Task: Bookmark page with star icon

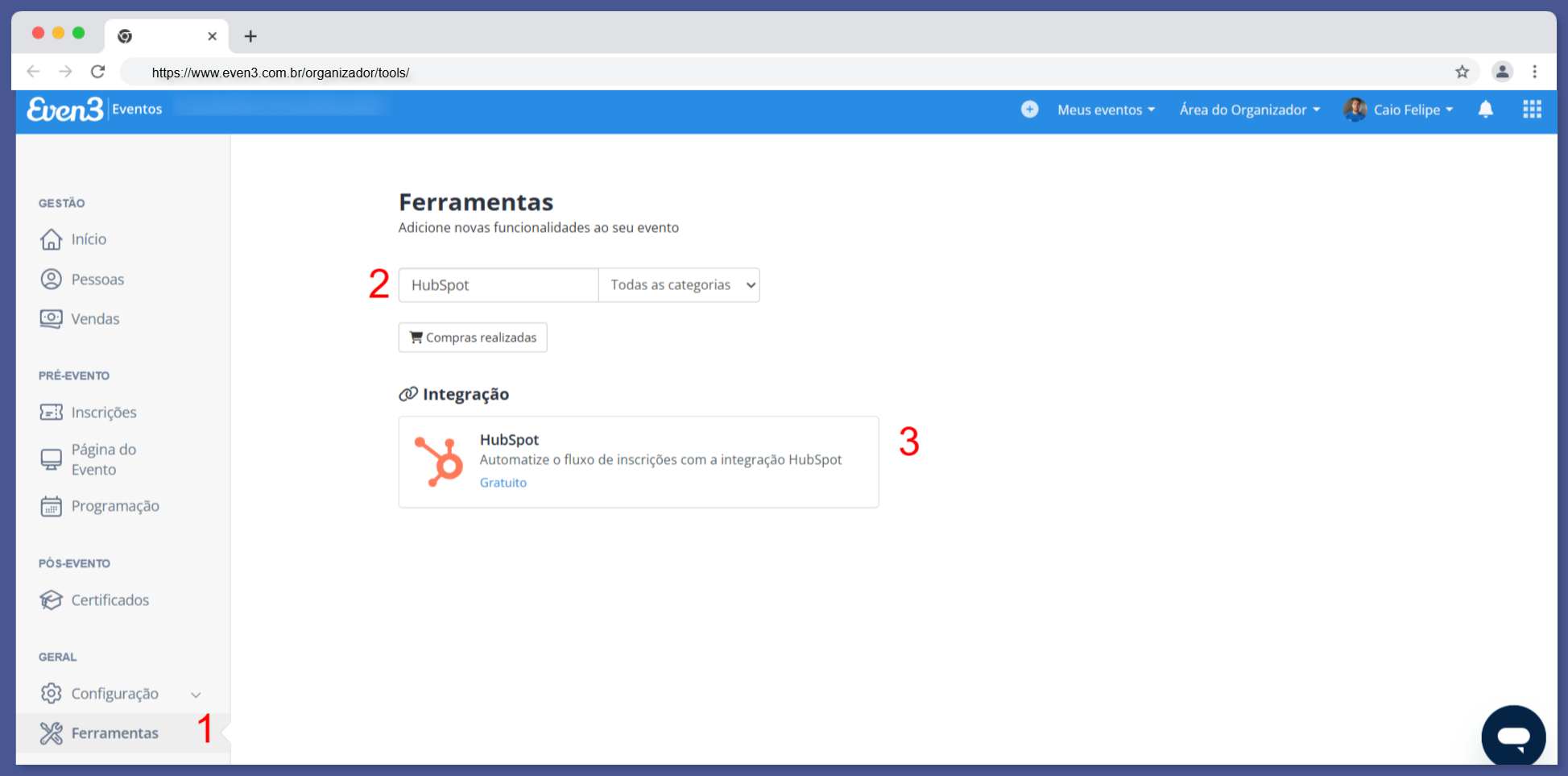Action: 1463,72
